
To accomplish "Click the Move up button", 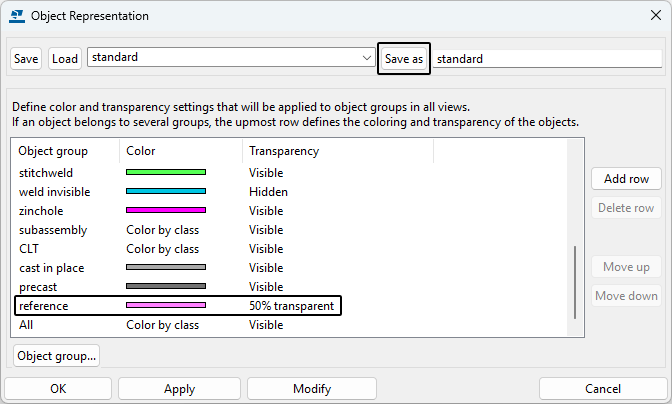I will coord(627,267).
